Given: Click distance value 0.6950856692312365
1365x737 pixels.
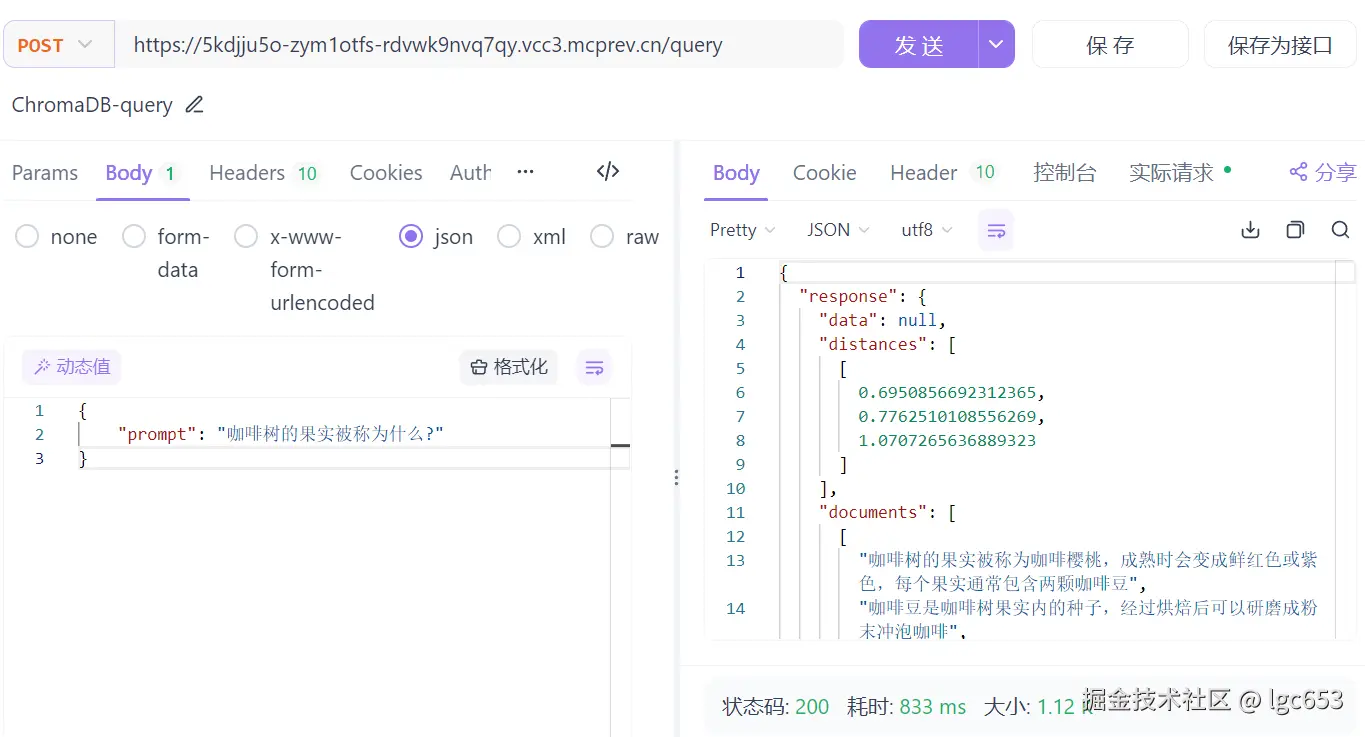Looking at the screenshot, I should pyautogui.click(x=948, y=392).
